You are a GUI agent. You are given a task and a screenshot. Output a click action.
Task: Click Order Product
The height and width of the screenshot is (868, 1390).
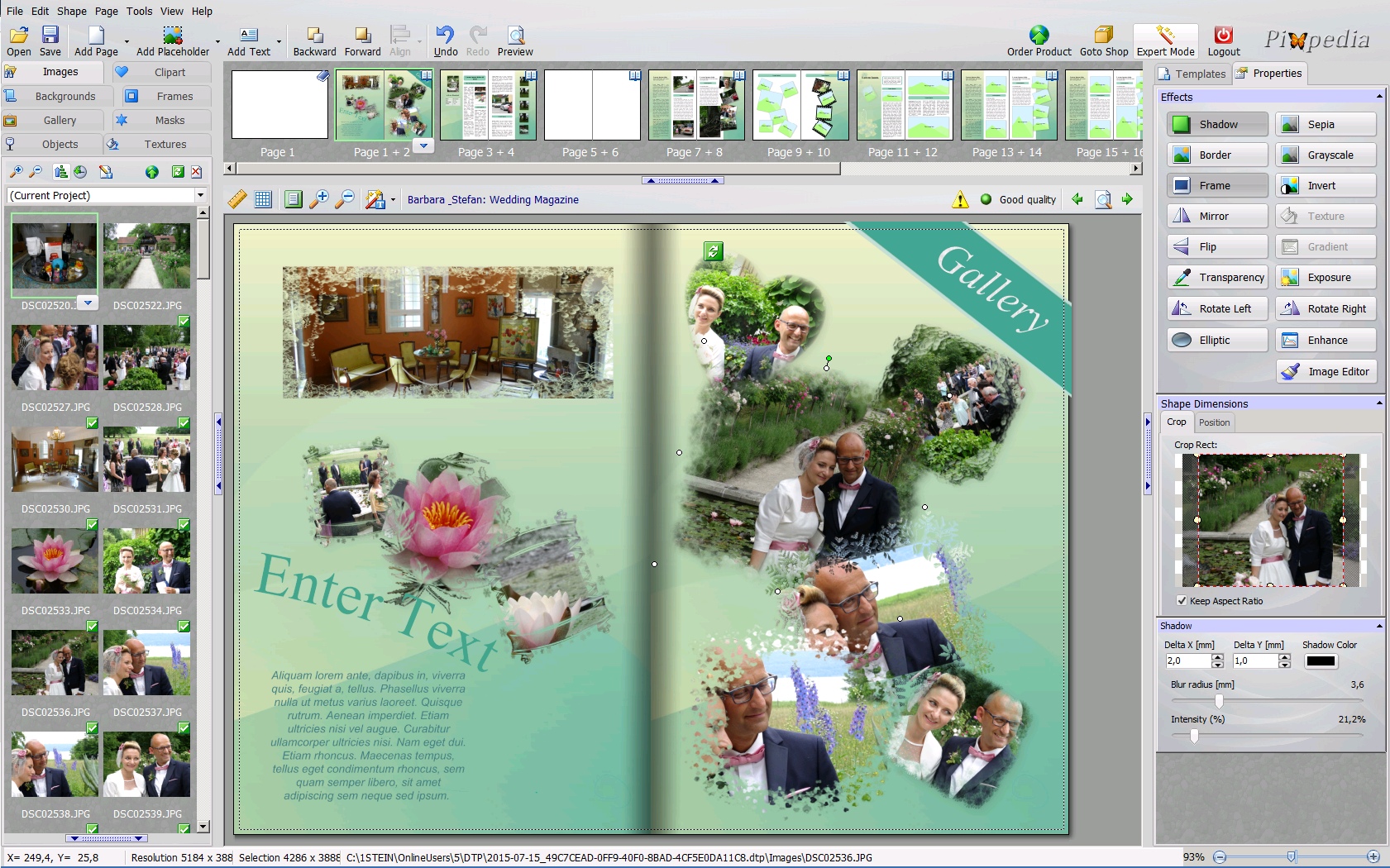(1039, 41)
